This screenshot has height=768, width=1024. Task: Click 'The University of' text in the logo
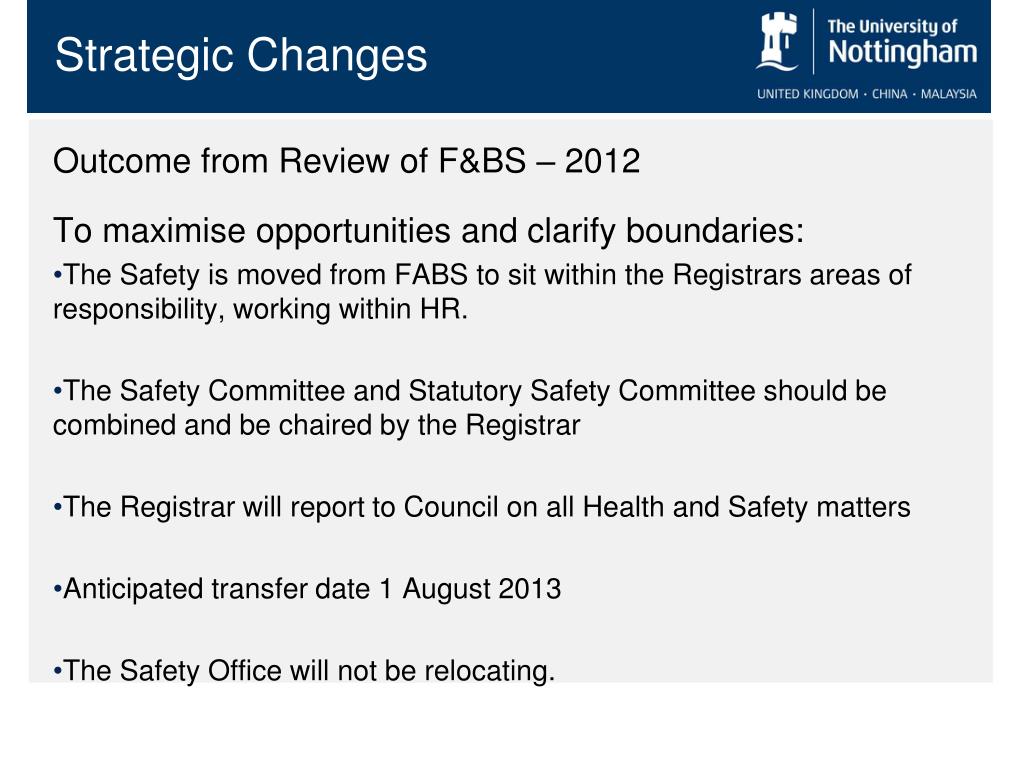tap(892, 27)
